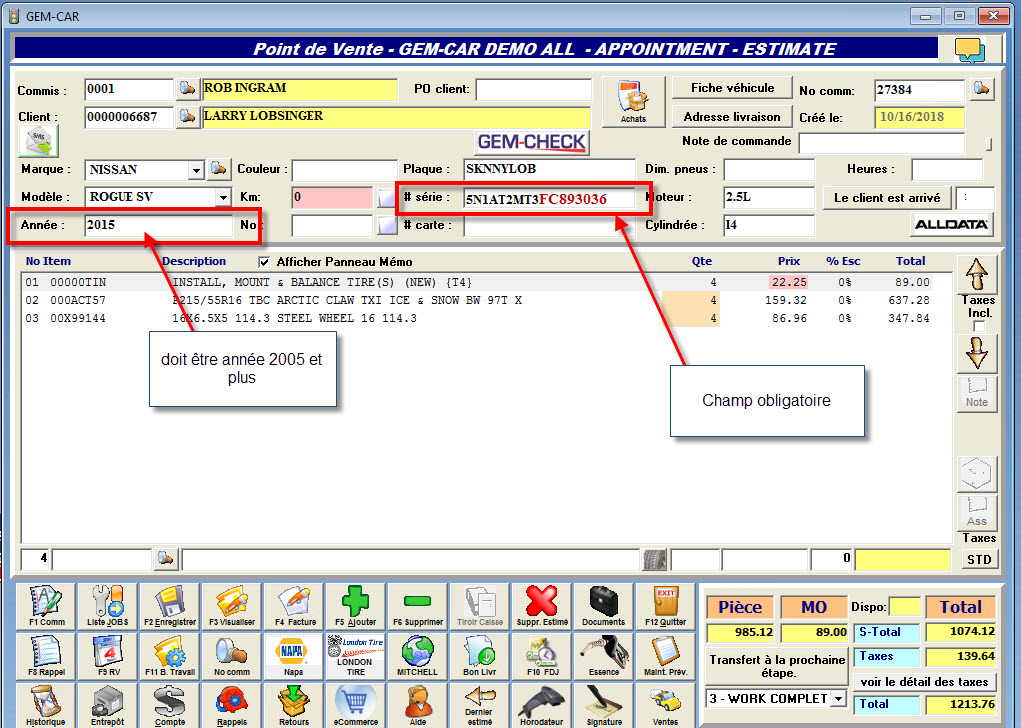Image resolution: width=1021 pixels, height=728 pixels.
Task: Select the Essence fuel pump icon
Action: tap(604, 656)
